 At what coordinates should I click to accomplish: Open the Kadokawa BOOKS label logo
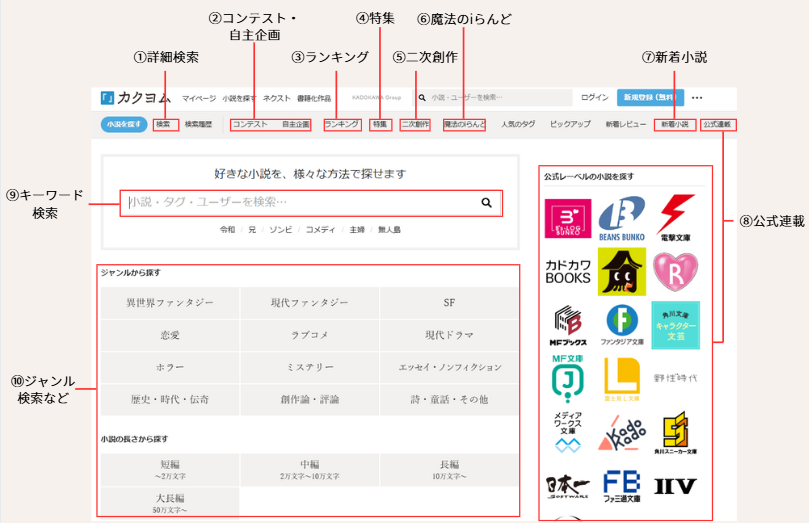tap(567, 272)
